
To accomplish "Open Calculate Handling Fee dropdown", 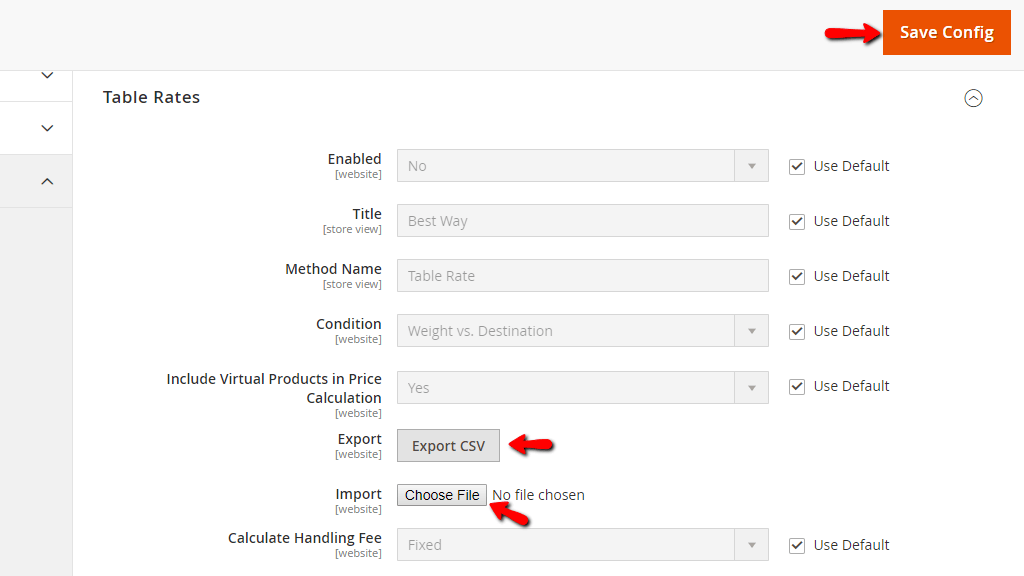I will [x=583, y=545].
